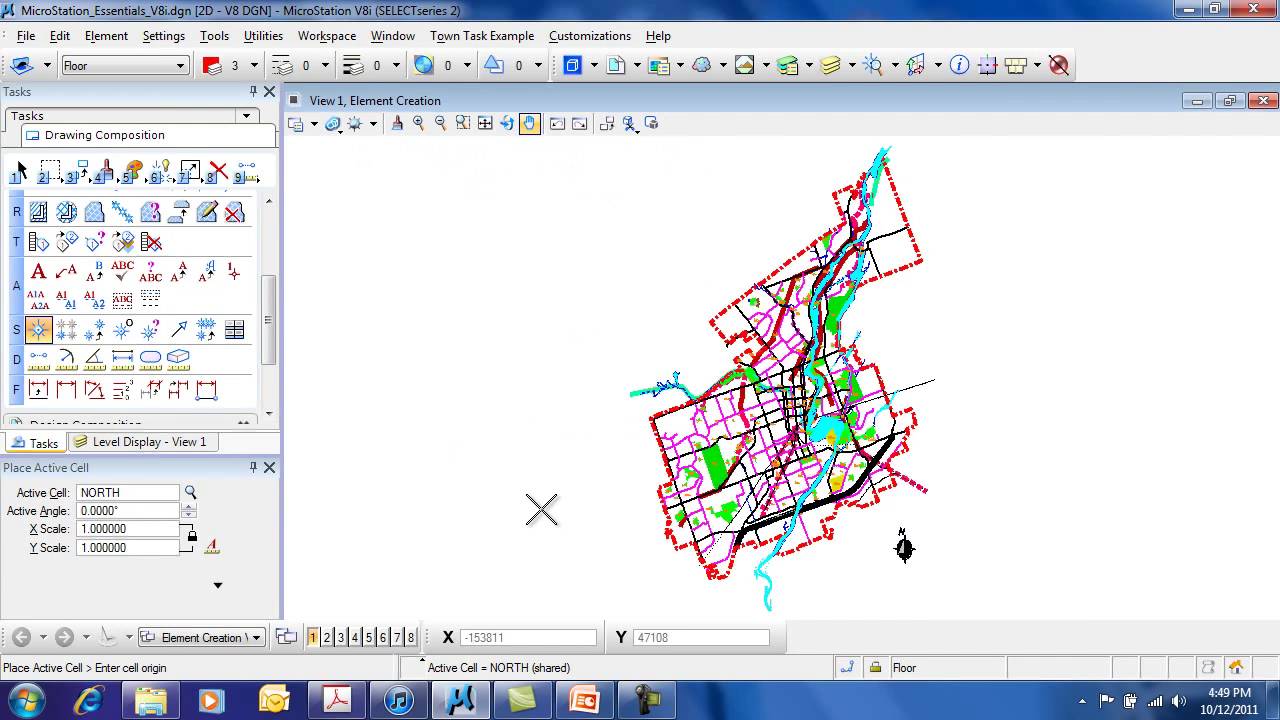Browse cells with the magnifier icon
1280x720 pixels.
point(191,492)
